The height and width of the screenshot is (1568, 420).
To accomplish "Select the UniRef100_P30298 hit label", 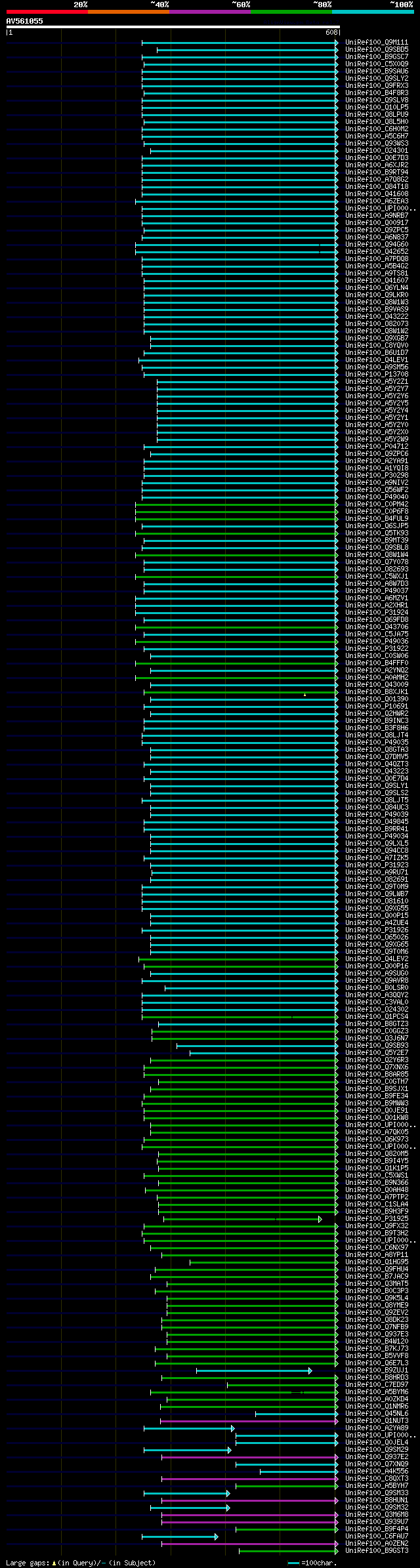I will click(x=377, y=475).
